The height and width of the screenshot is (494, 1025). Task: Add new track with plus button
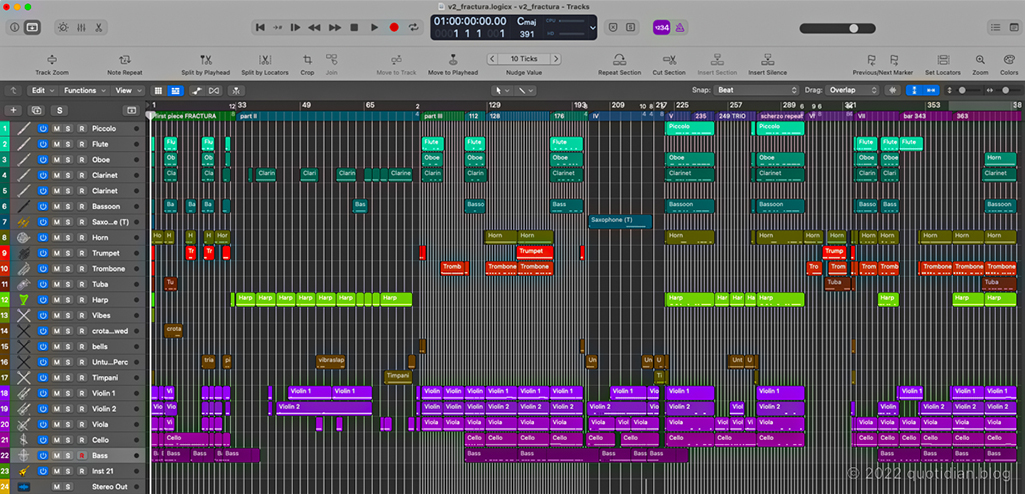click(14, 110)
